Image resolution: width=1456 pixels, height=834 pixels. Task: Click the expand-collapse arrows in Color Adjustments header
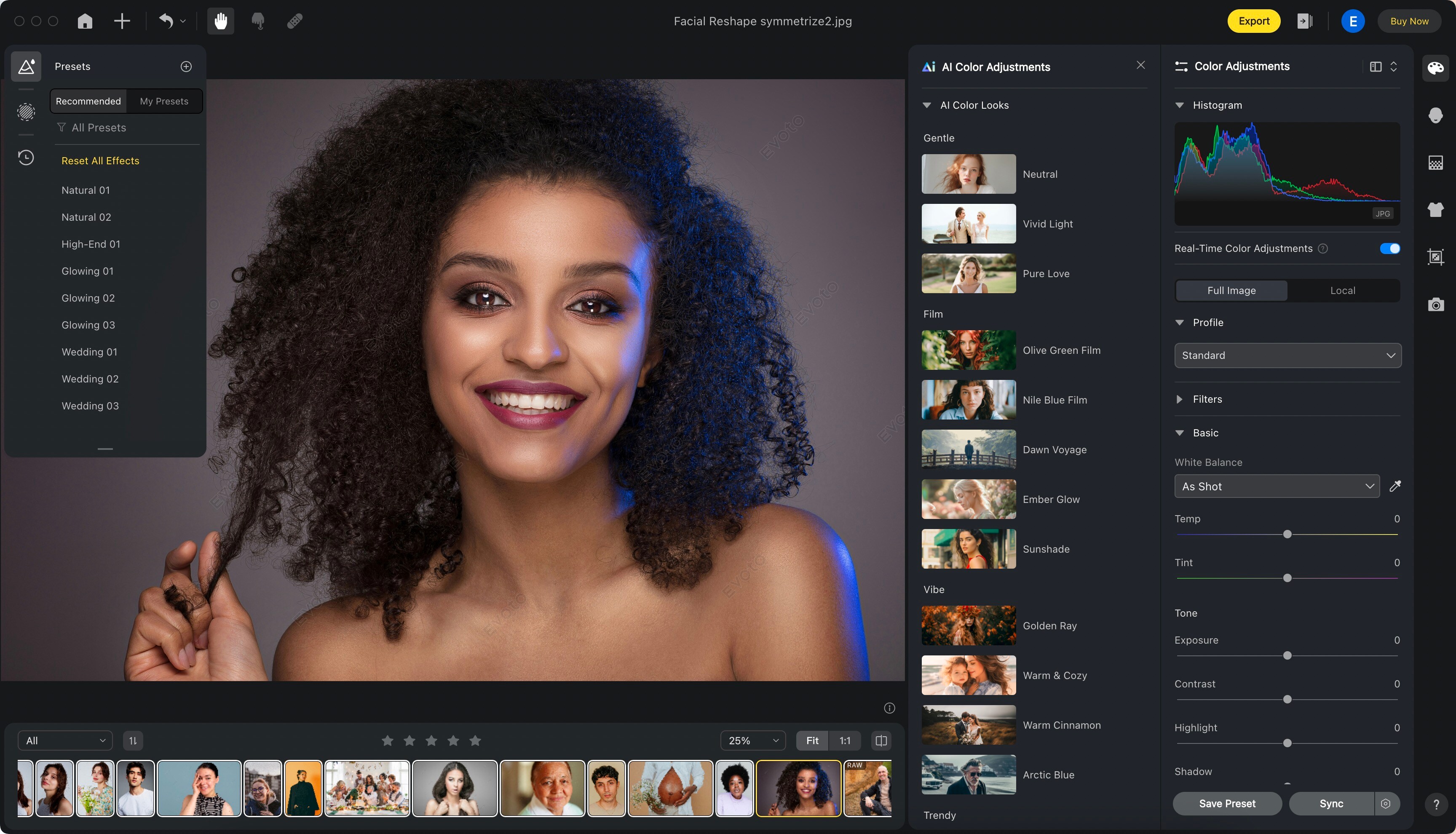pyautogui.click(x=1394, y=67)
